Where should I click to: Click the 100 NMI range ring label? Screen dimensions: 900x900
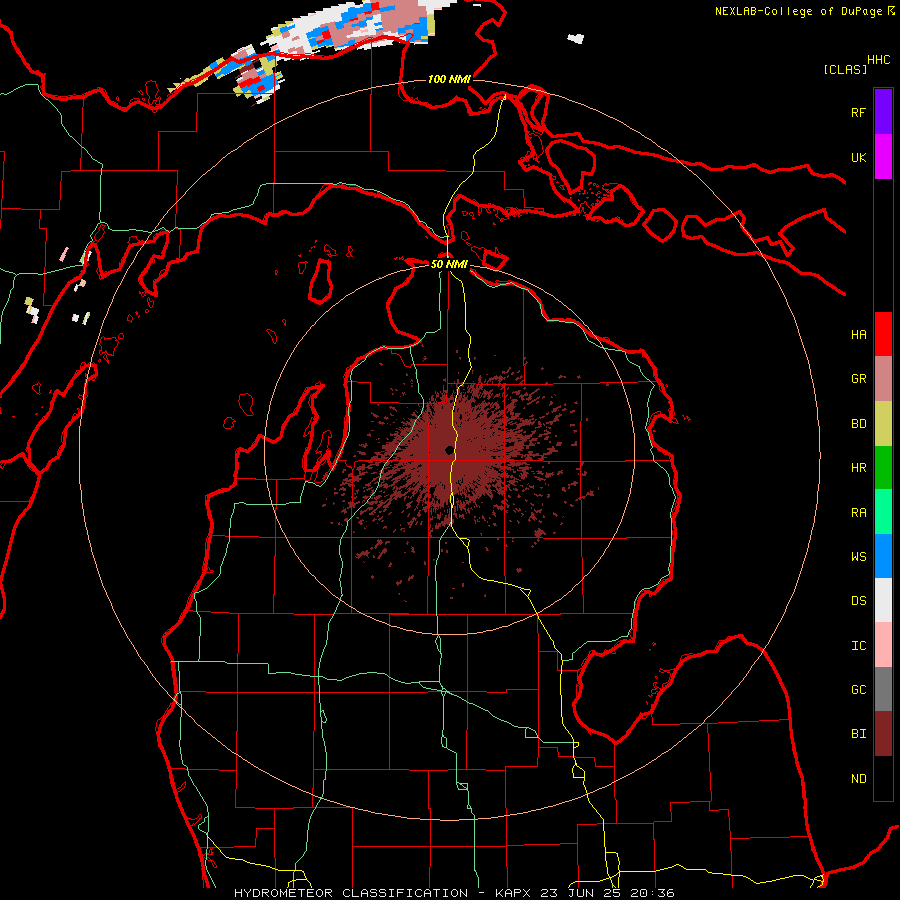point(449,79)
